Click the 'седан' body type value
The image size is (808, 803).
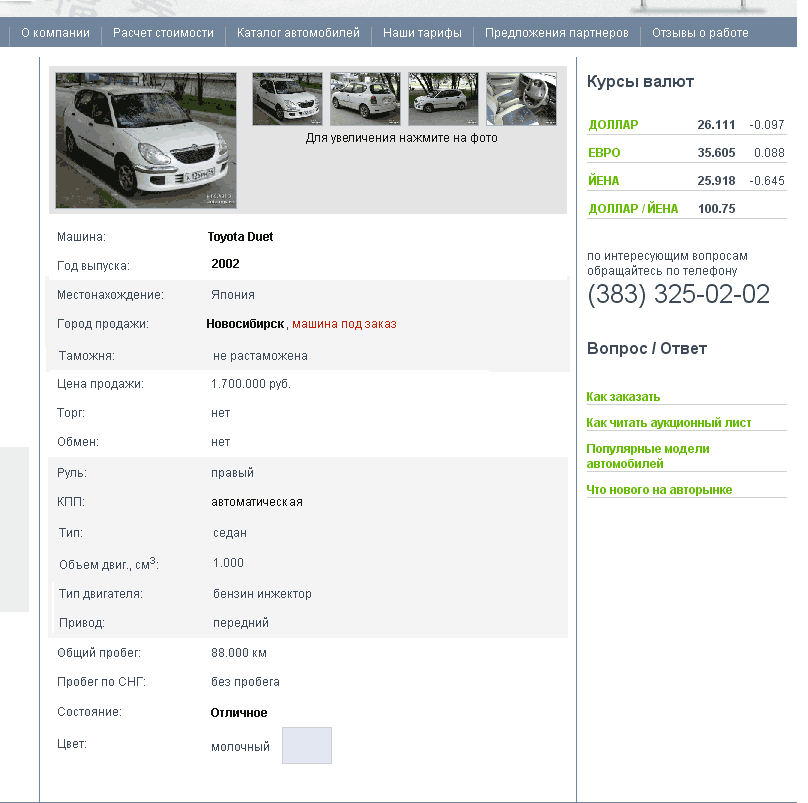[x=230, y=533]
